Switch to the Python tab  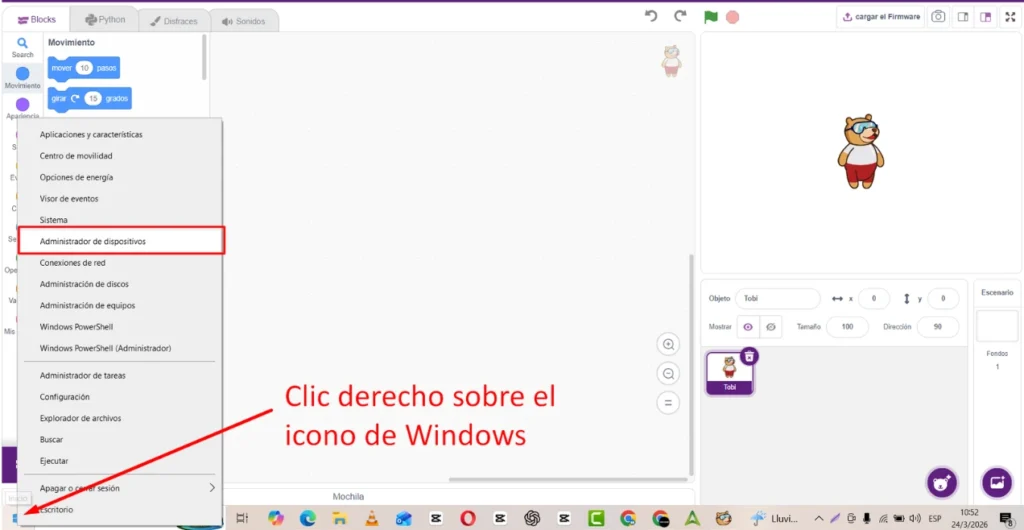tap(105, 20)
